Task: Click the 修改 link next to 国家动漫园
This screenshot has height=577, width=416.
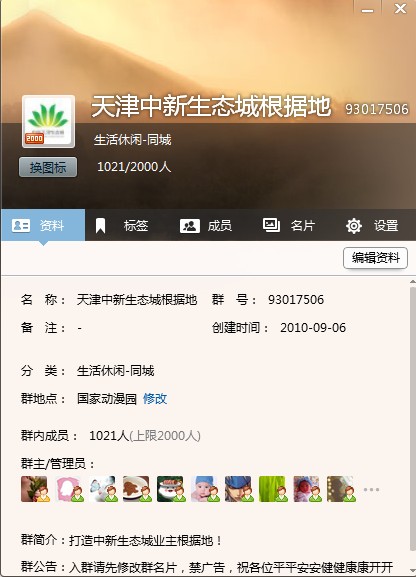Action: pos(155,399)
